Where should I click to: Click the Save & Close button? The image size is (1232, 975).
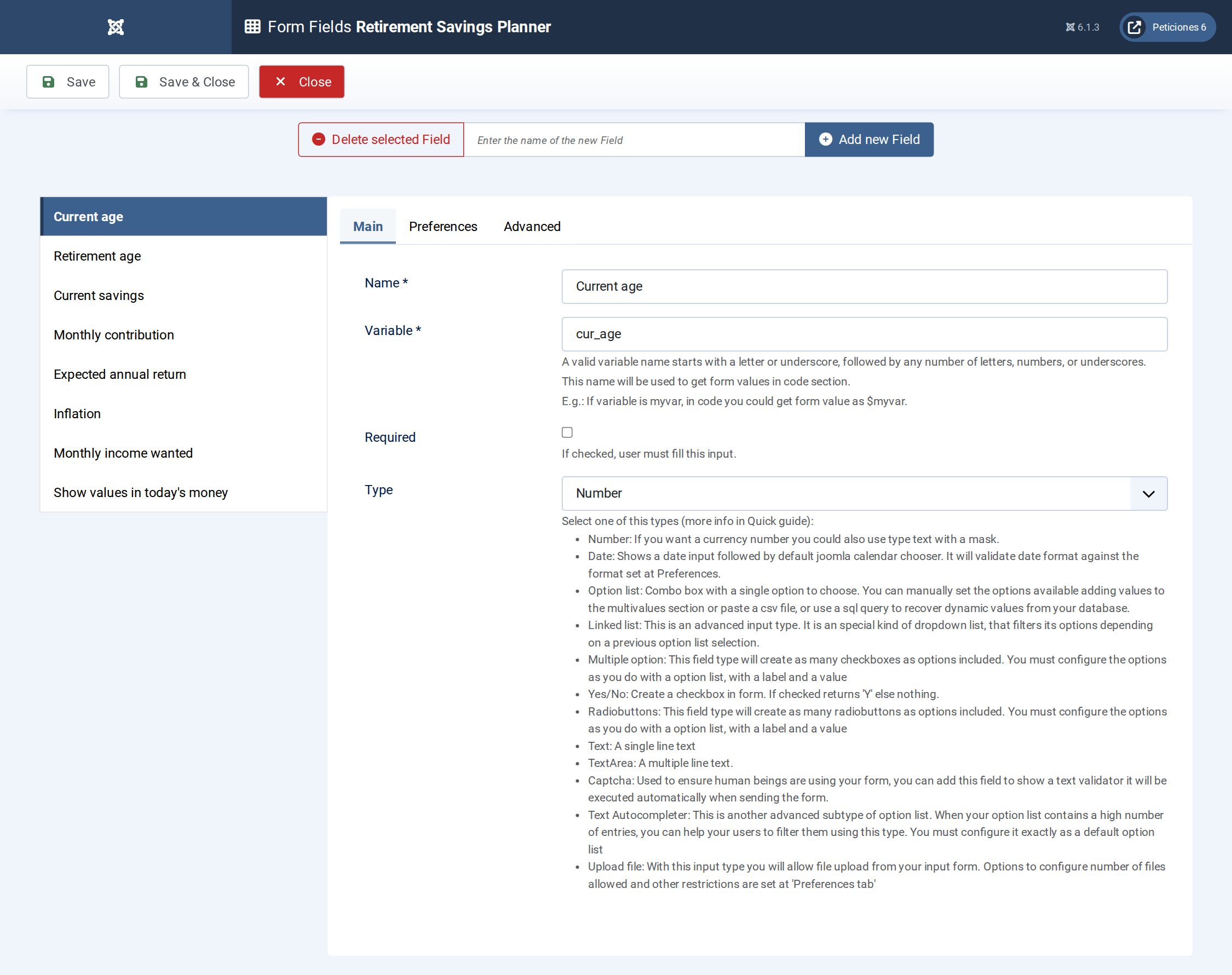point(184,82)
